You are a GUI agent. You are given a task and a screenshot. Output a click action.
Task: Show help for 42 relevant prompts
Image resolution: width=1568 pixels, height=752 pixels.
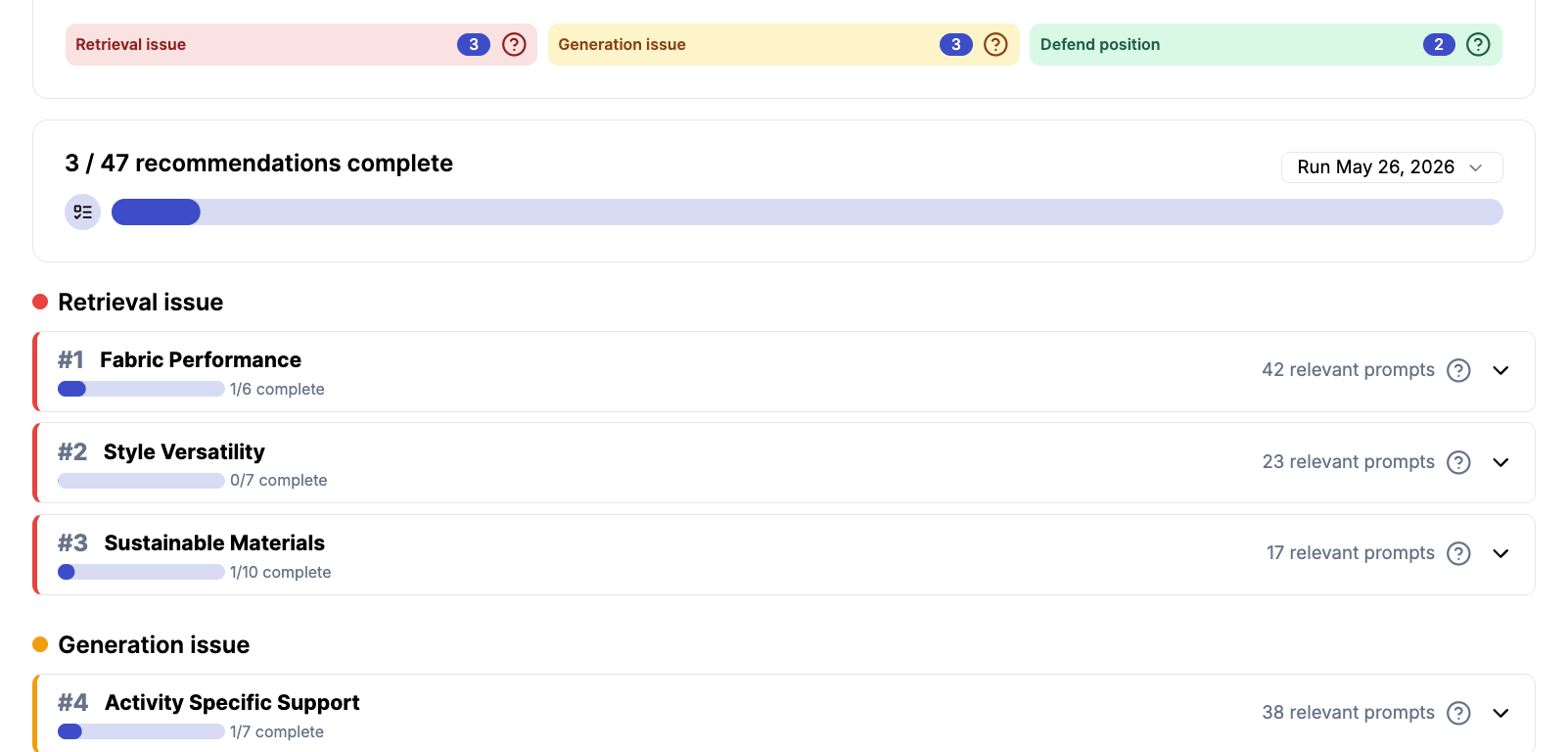(1458, 370)
